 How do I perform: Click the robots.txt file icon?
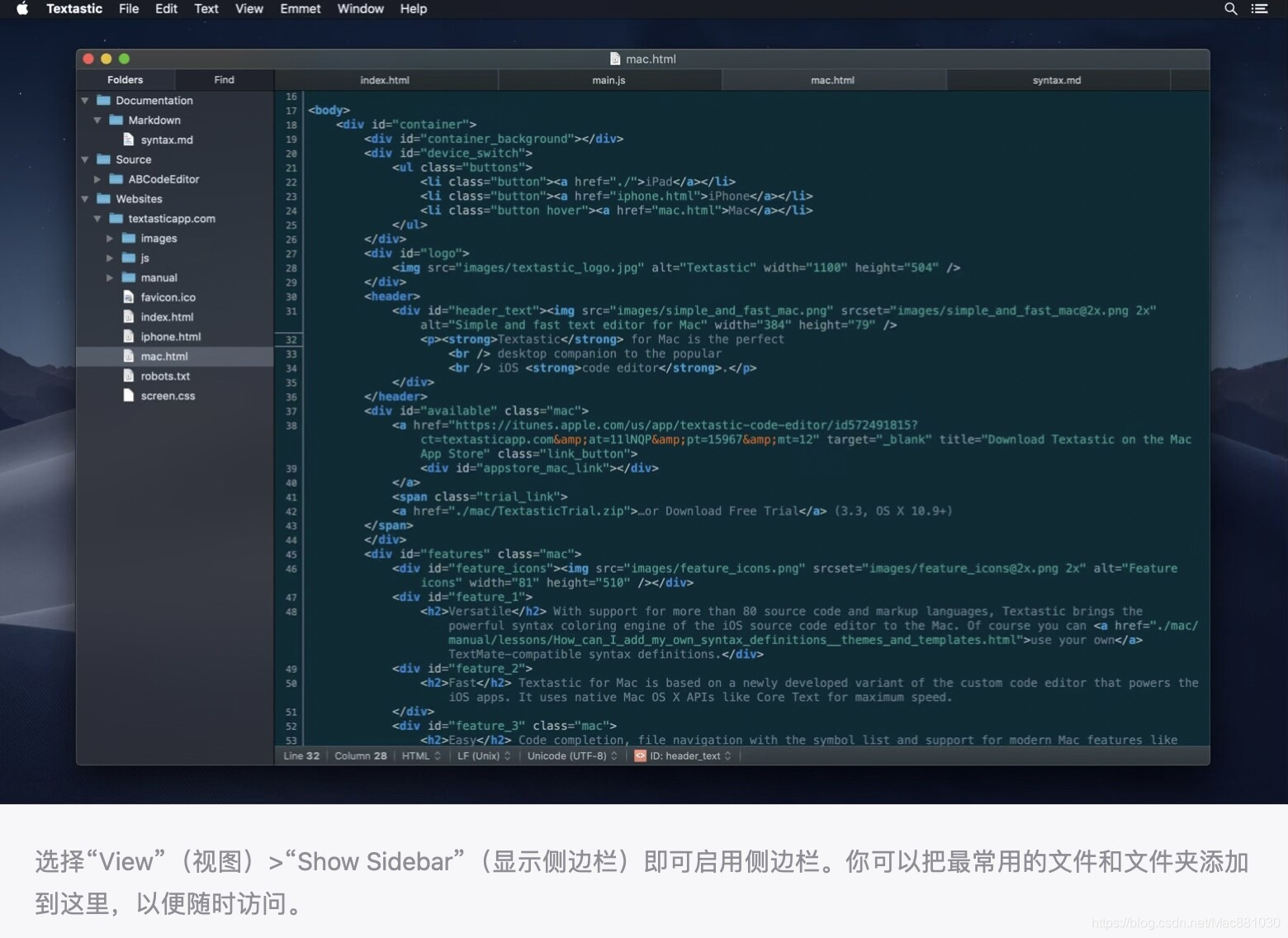(x=128, y=376)
